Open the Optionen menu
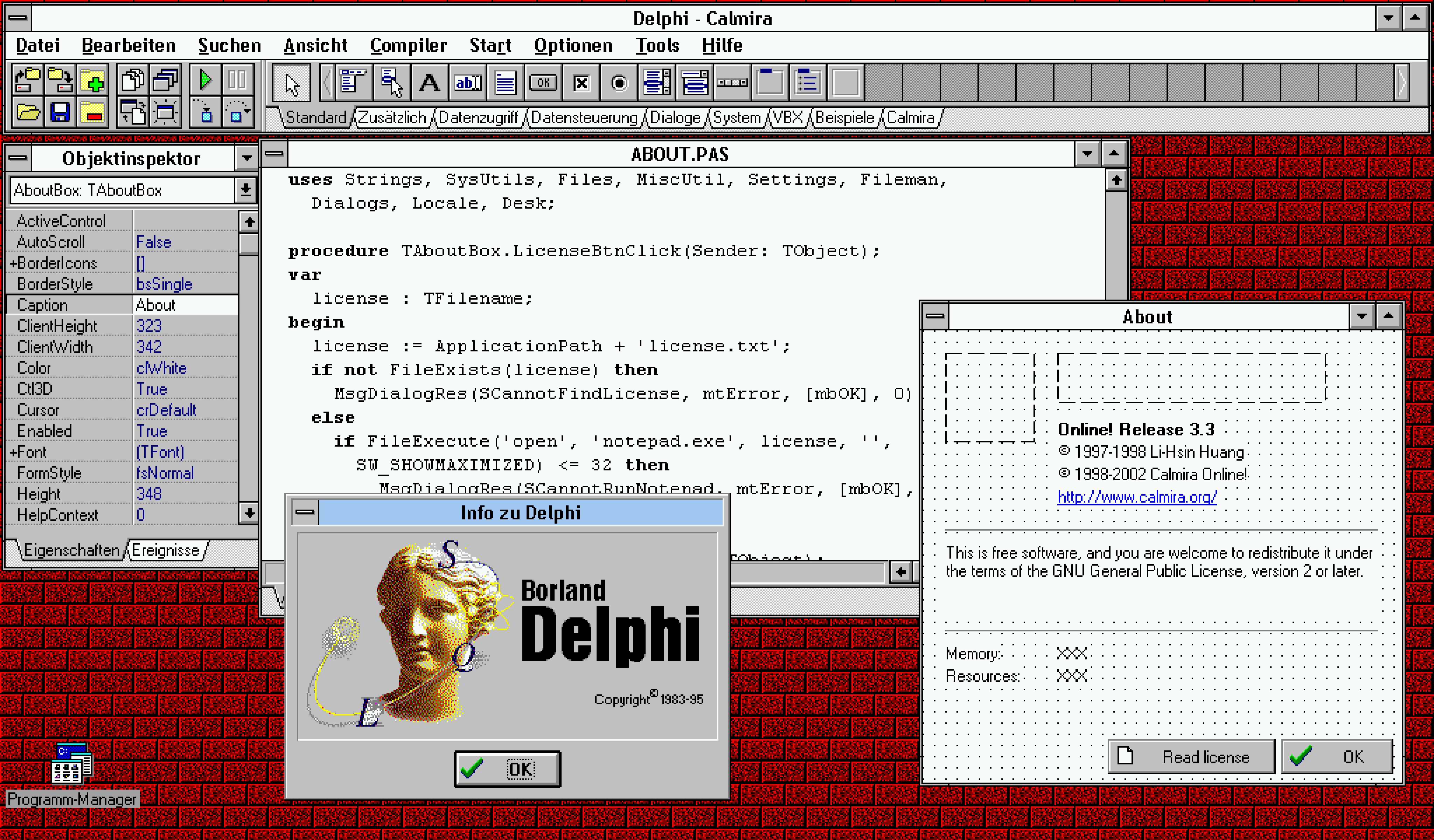Image resolution: width=1434 pixels, height=840 pixels. (x=573, y=45)
